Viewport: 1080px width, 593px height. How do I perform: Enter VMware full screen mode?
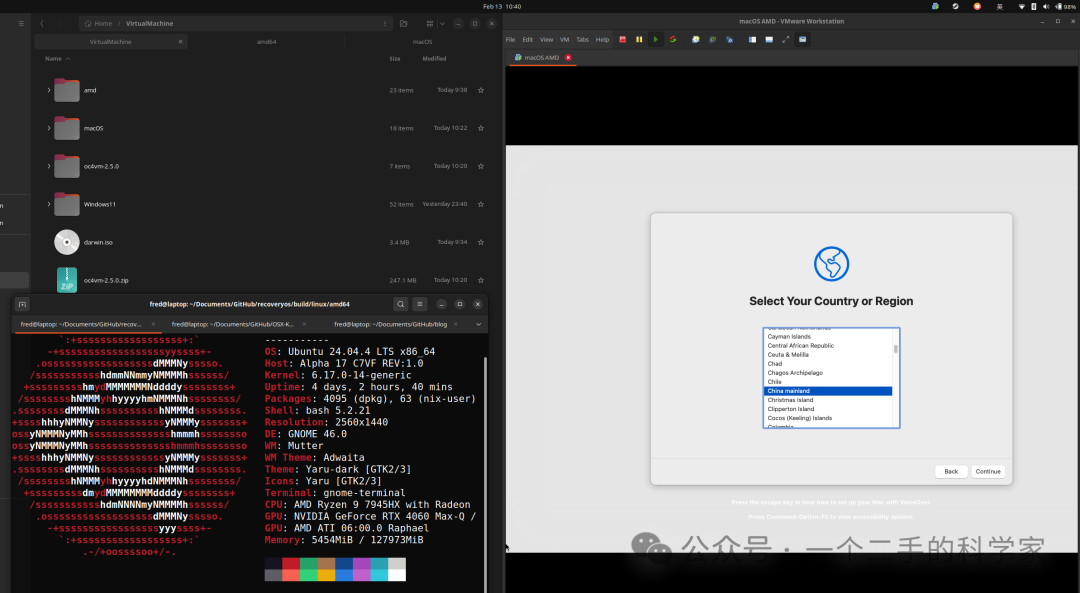(x=786, y=39)
